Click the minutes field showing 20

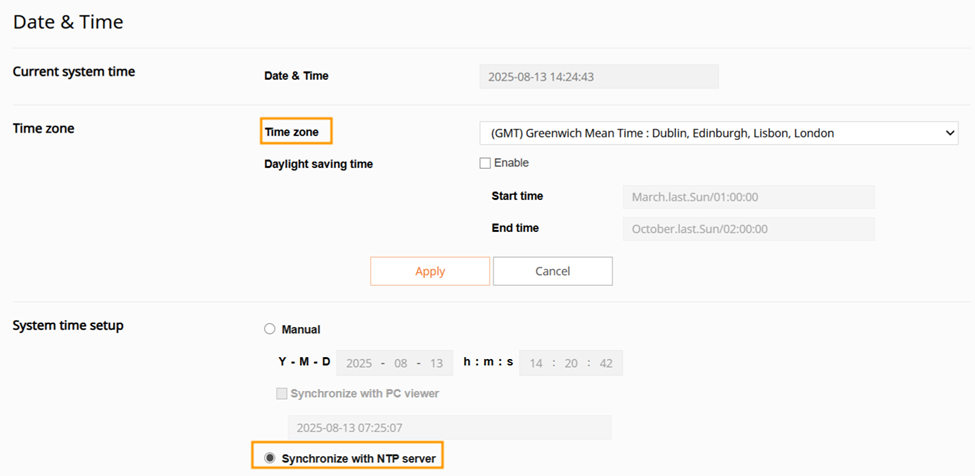pyautogui.click(x=572, y=363)
